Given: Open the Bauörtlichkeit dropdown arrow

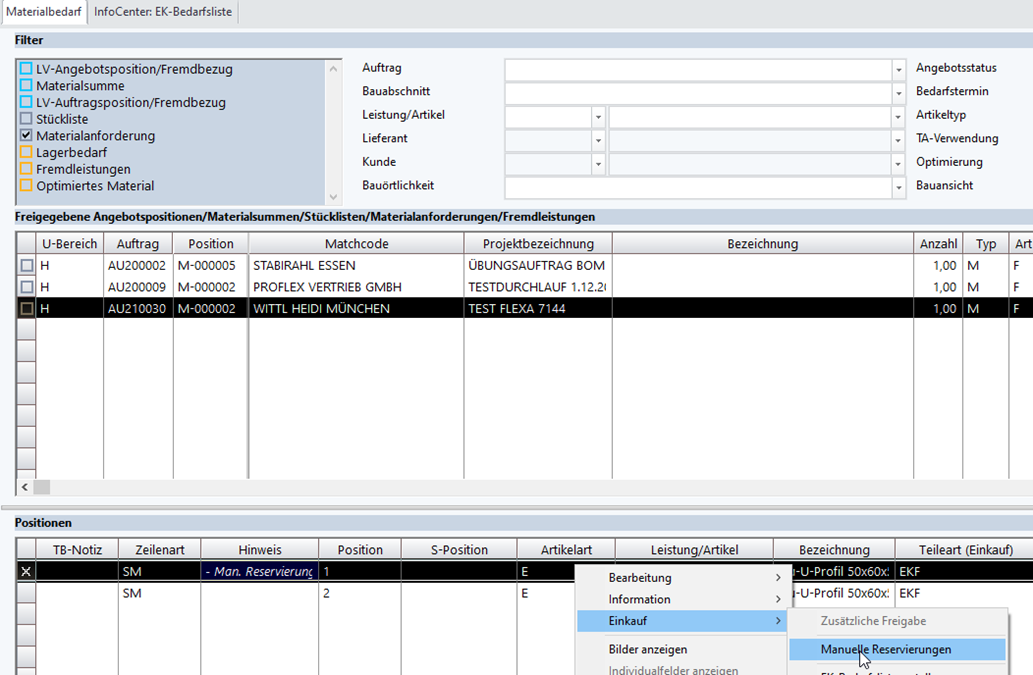Looking at the screenshot, I should click(x=898, y=186).
